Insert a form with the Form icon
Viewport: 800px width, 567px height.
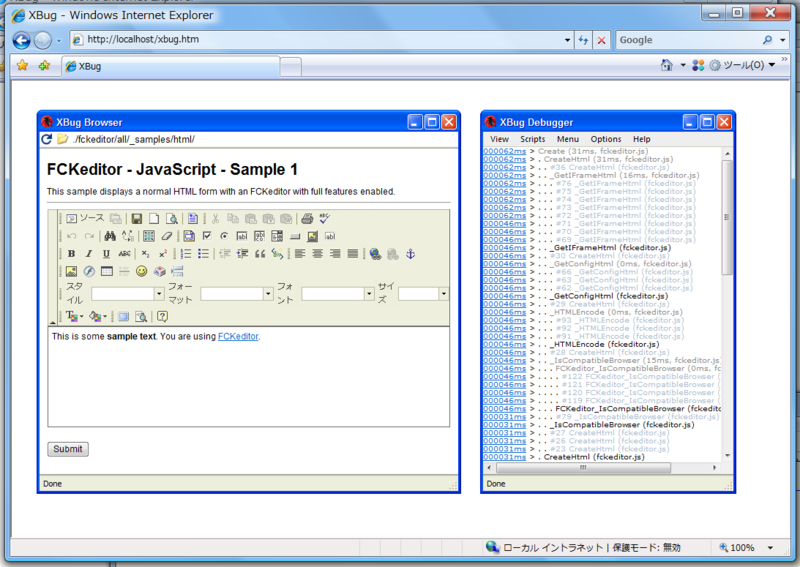click(x=189, y=236)
